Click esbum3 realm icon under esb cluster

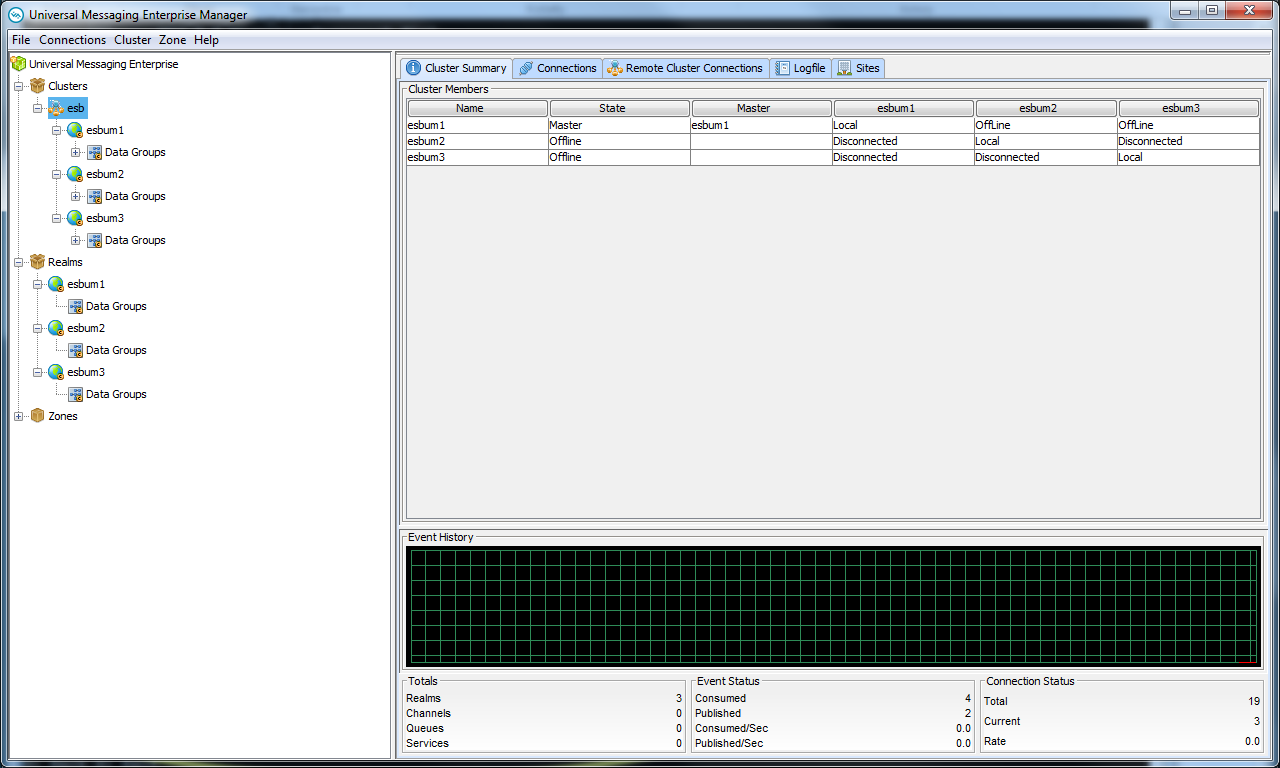point(75,218)
